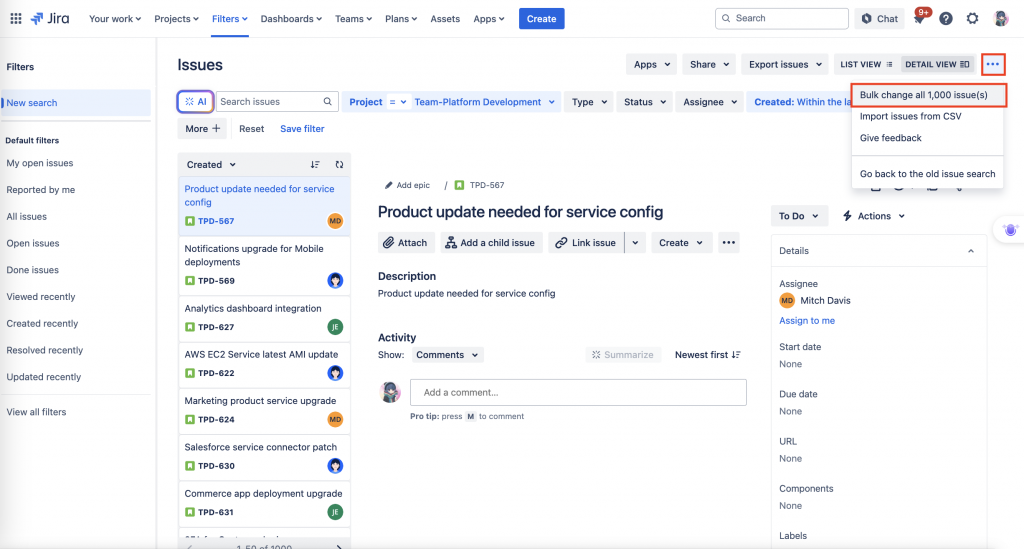Screen dimensions: 1024x549
Task: Select Analytics dashboard integration issue card
Action: pyautogui.click(x=264, y=318)
